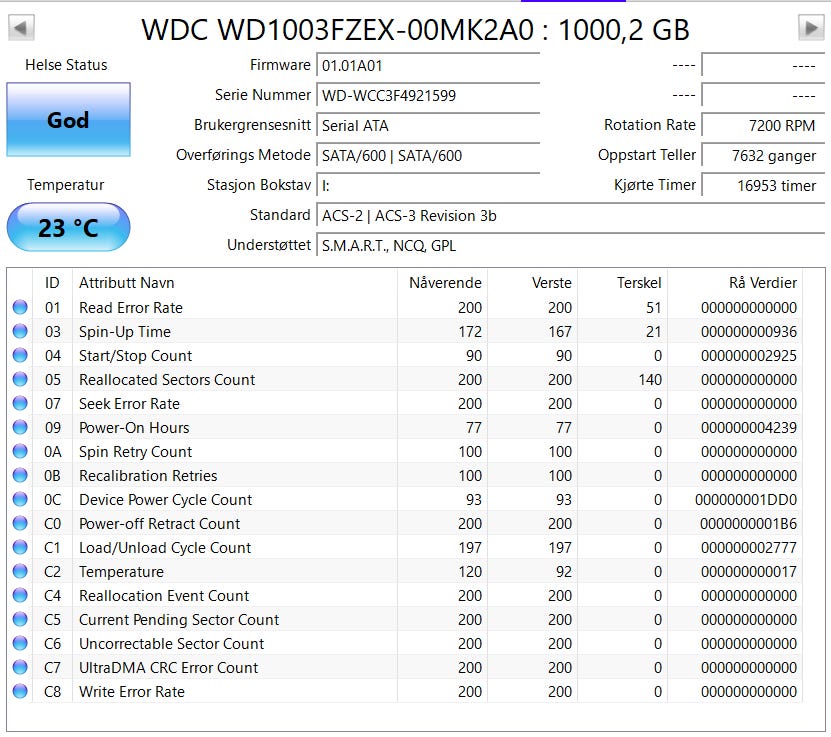831x737 pixels.
Task: Select the Temperature attribute name in table
Action: click(121, 572)
